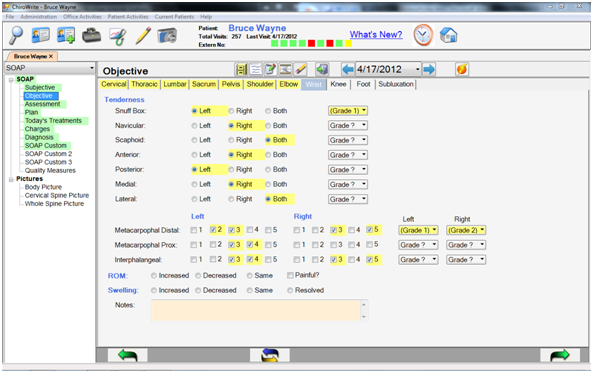Close the Bruce Wayne patient tab
The image size is (593, 373).
[x=51, y=56]
